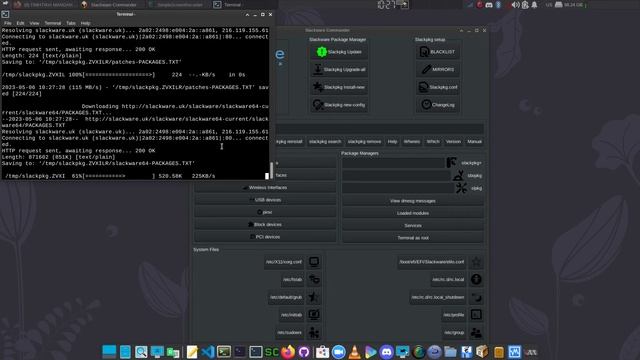Click the Slackpkg Upgrade-all download icon
This screenshot has height=360, width=640.
click(318, 69)
